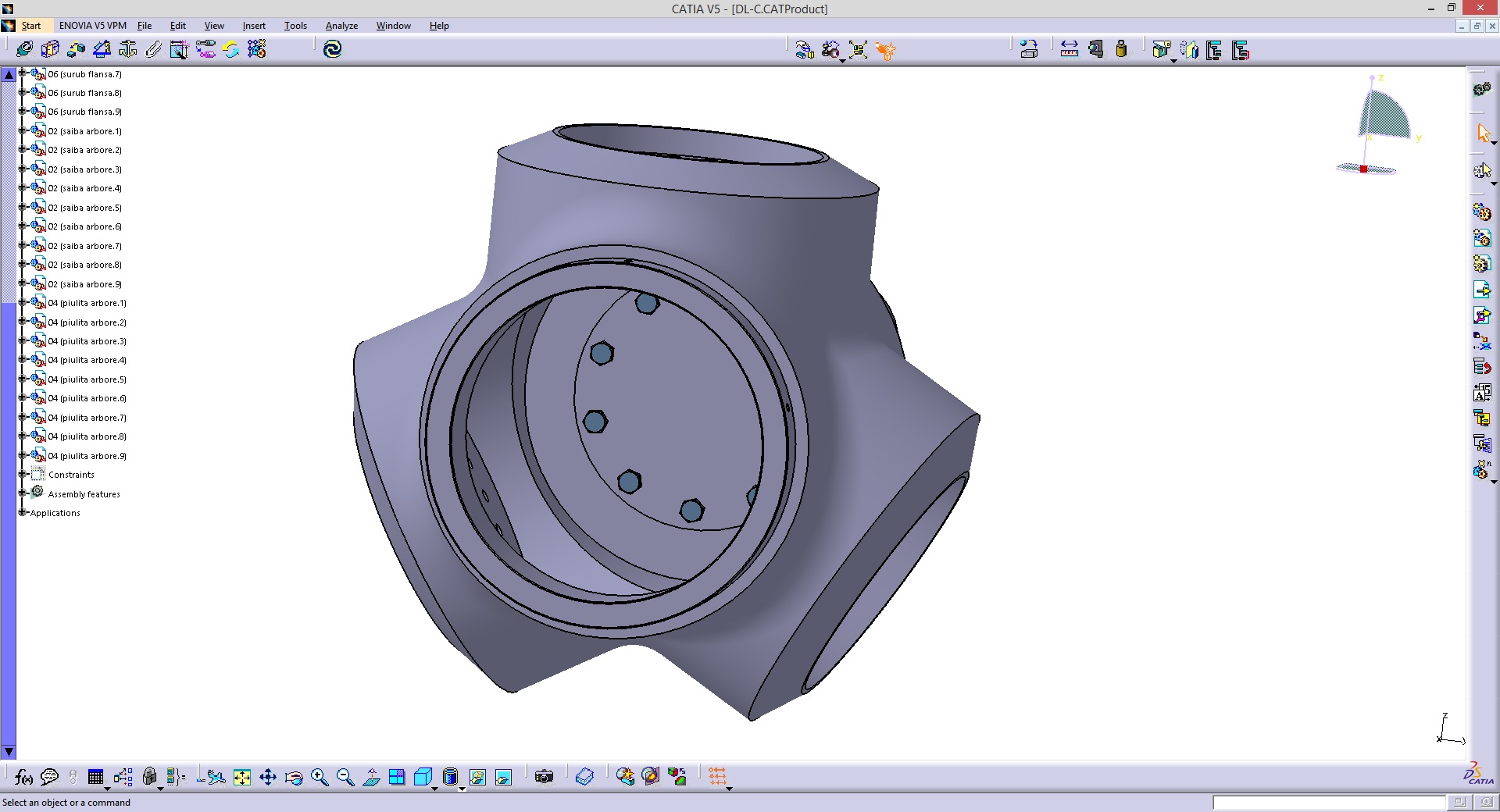The image size is (1500, 812).
Task: Click the paperclip Fix Together icon
Action: click(153, 50)
